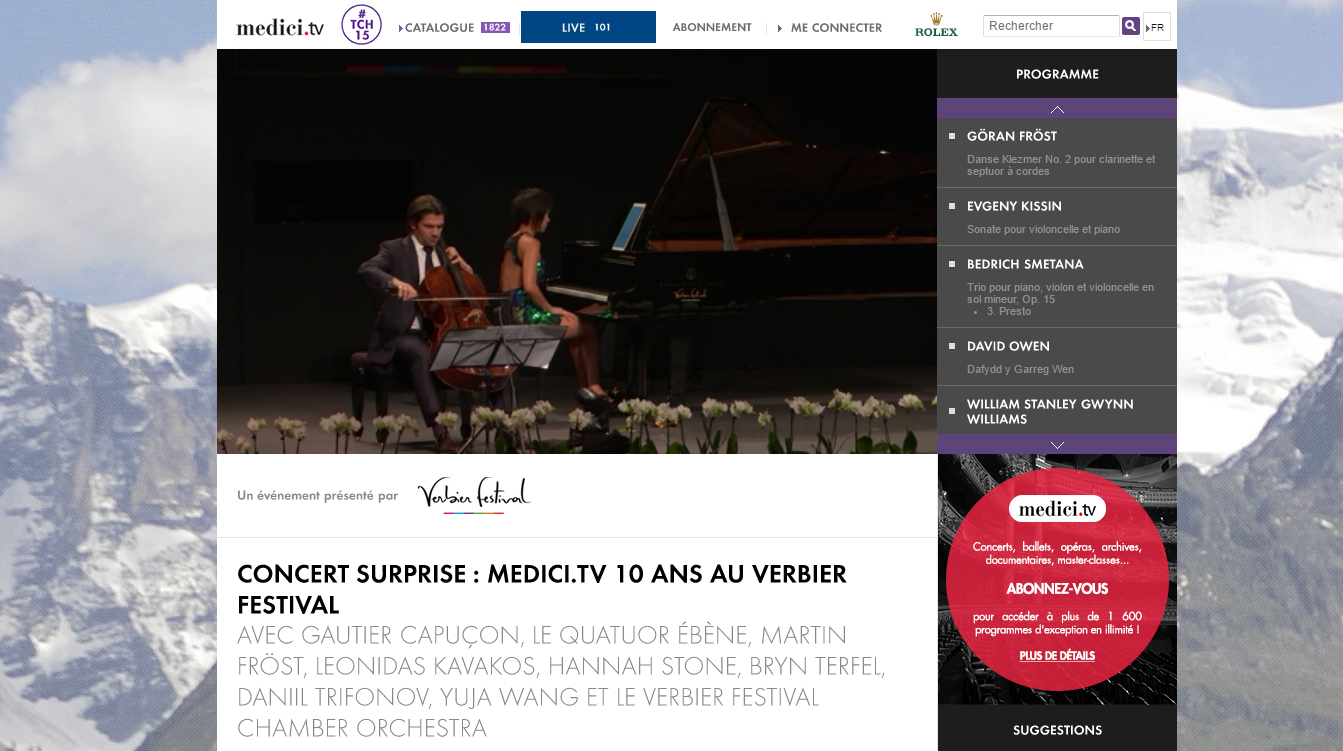
Task: Switch to the Live tab
Action: tap(588, 27)
